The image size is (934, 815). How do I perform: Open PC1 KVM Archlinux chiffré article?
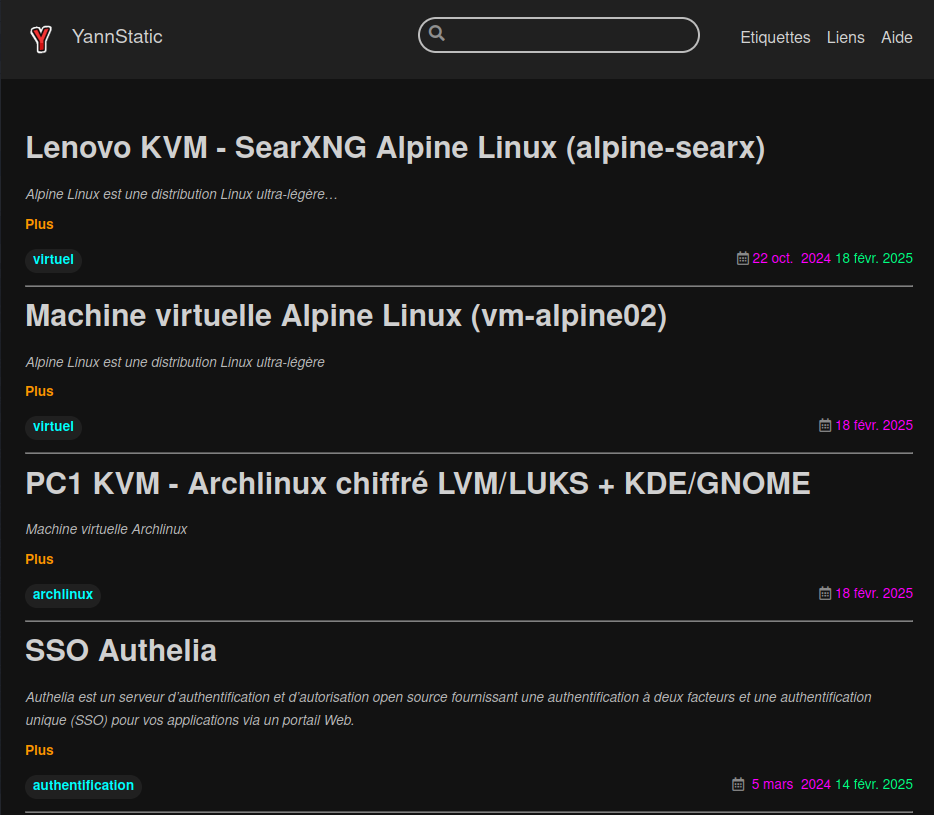pos(417,484)
